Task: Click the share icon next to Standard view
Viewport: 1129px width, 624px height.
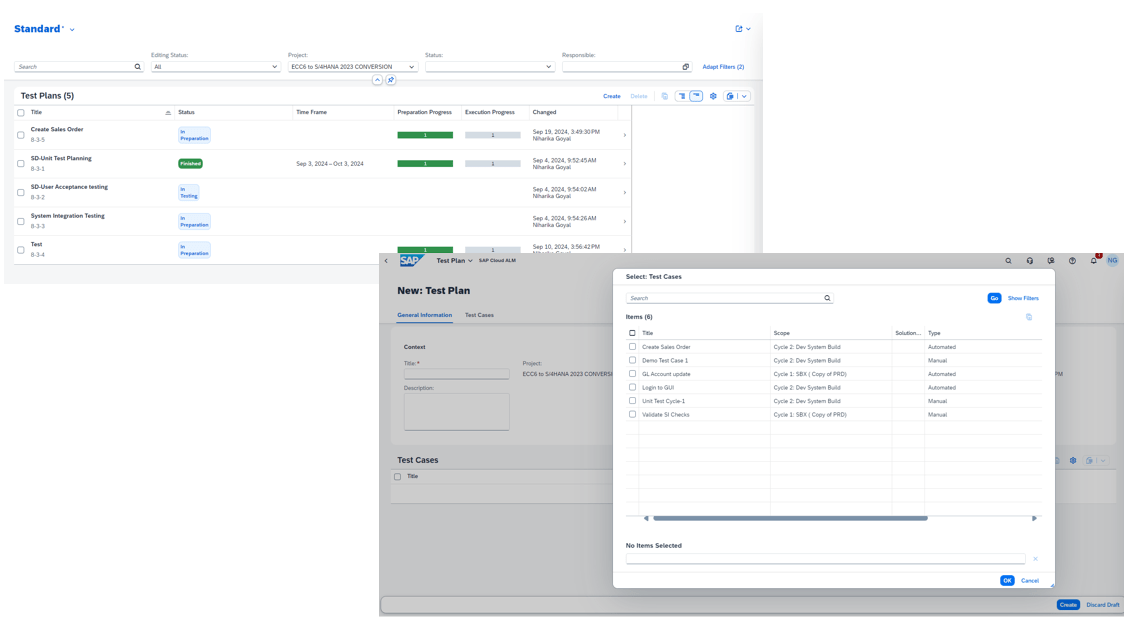Action: pyautogui.click(x=739, y=29)
